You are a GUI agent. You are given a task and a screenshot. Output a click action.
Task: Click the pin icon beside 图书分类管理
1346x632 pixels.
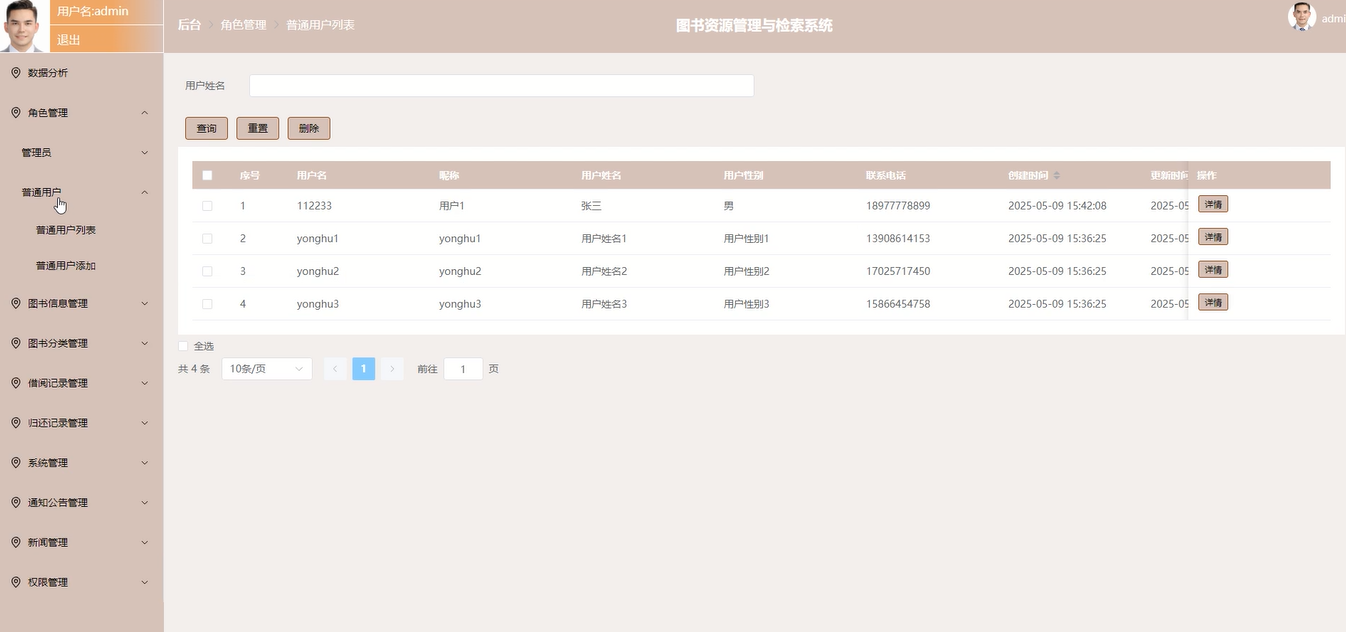[x=16, y=343]
